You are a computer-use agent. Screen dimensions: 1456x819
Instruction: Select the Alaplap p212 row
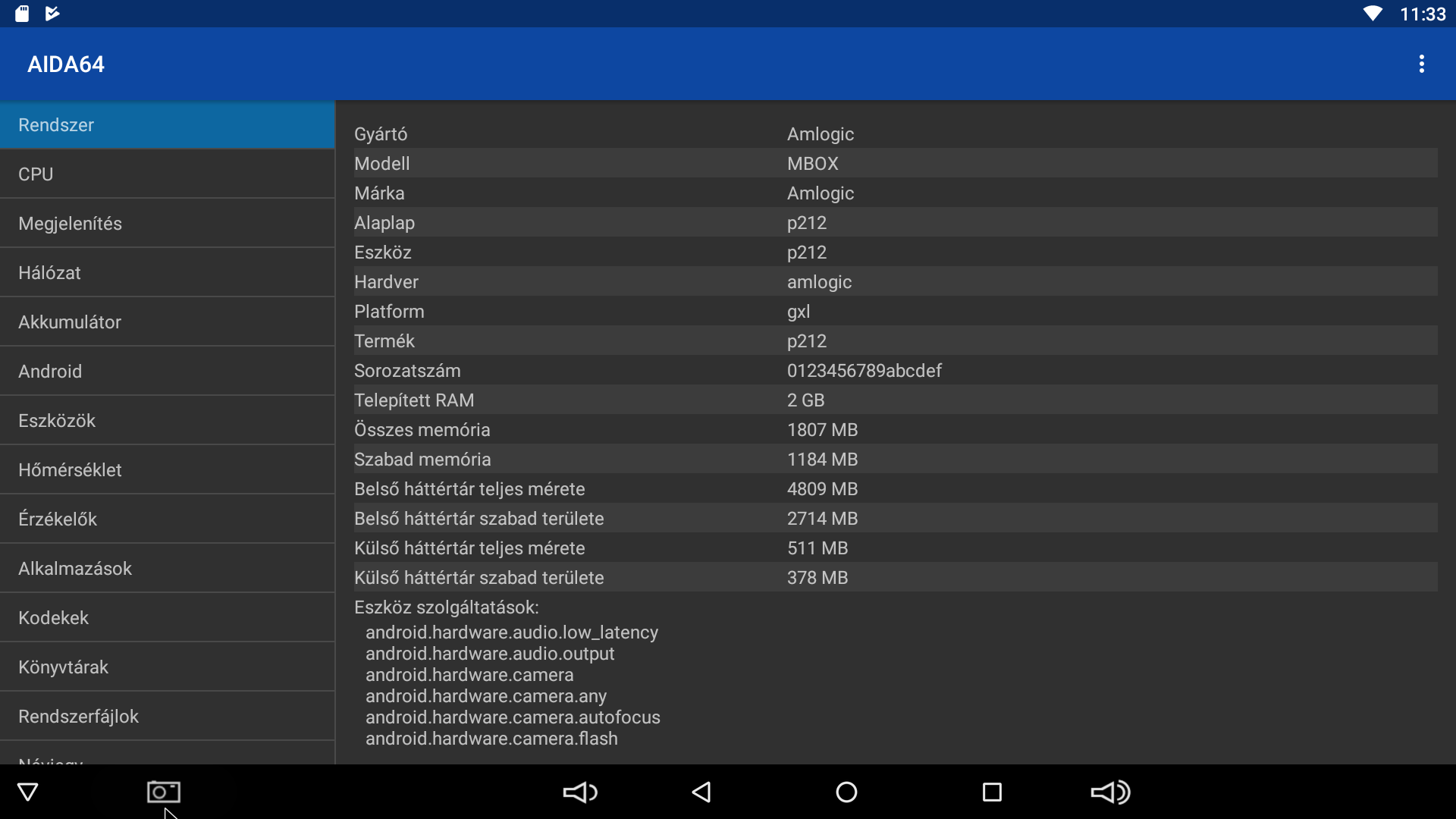(896, 223)
